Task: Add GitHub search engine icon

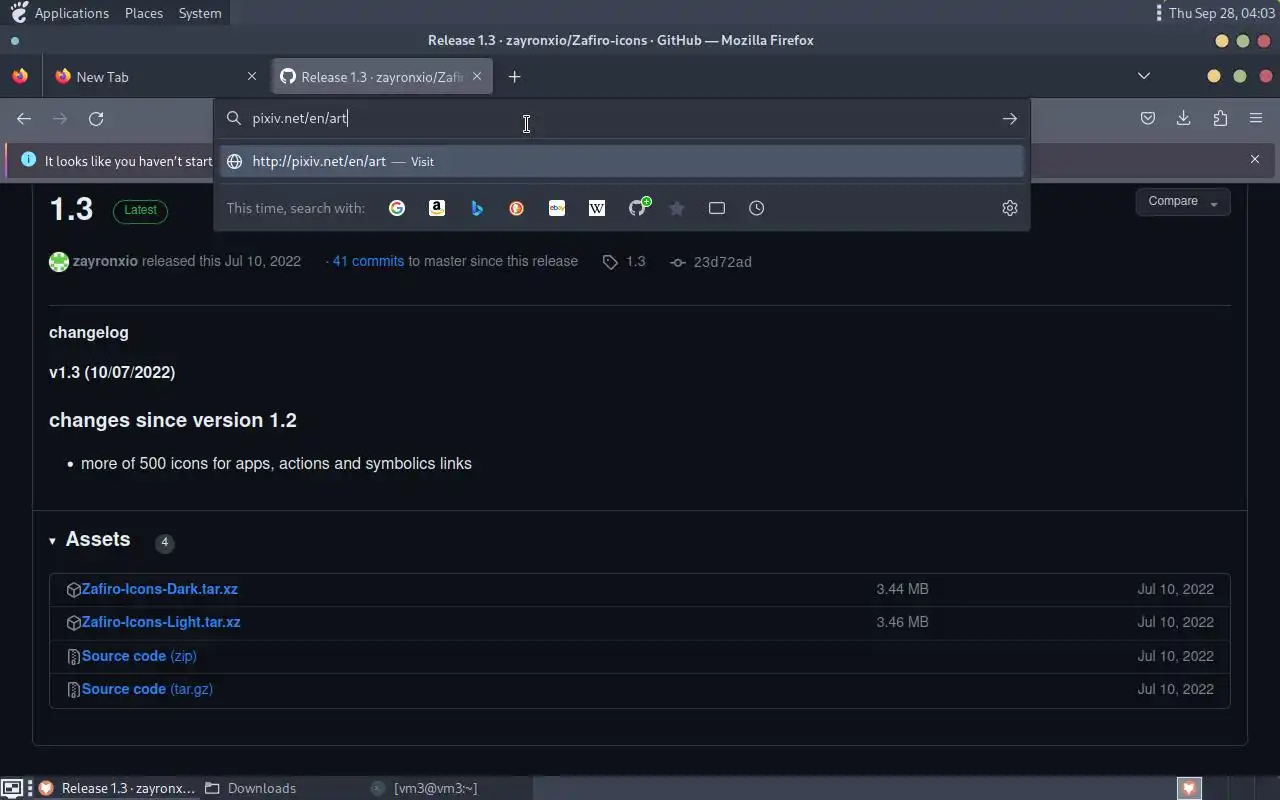Action: pos(639,207)
